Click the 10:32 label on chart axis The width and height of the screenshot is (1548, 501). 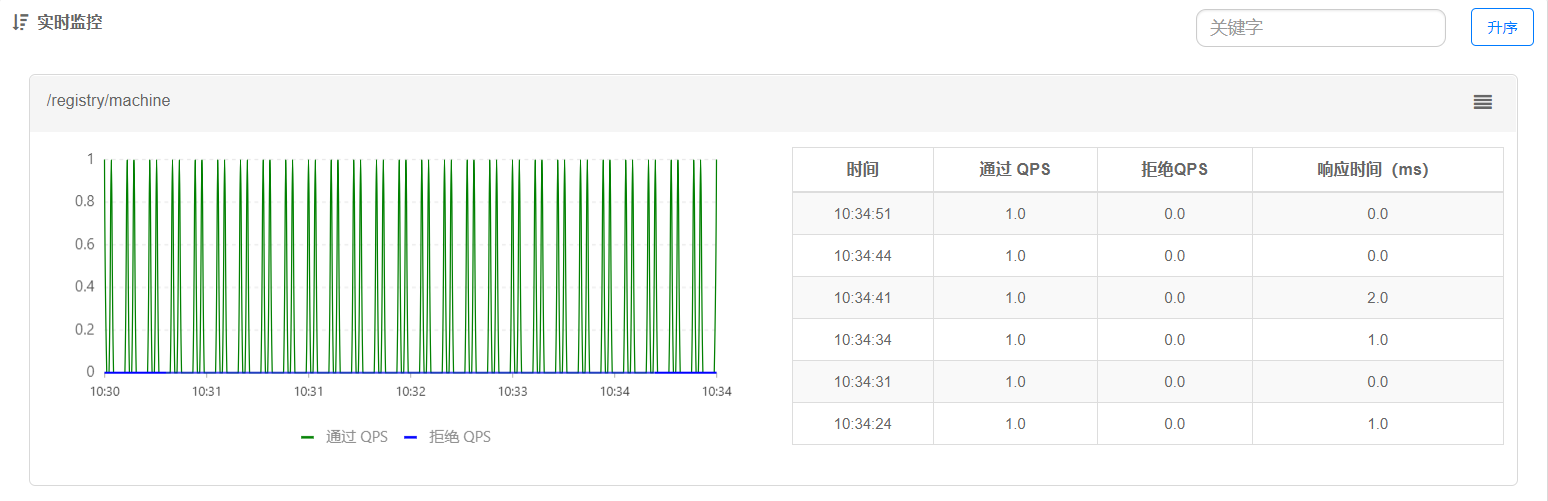[x=410, y=392]
